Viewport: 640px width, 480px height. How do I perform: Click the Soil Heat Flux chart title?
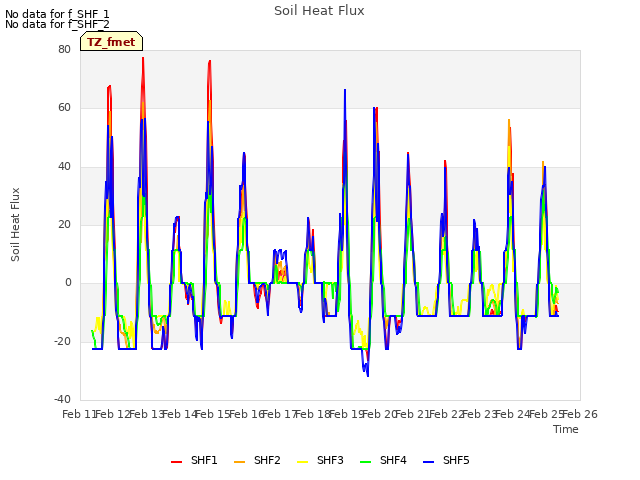[319, 11]
